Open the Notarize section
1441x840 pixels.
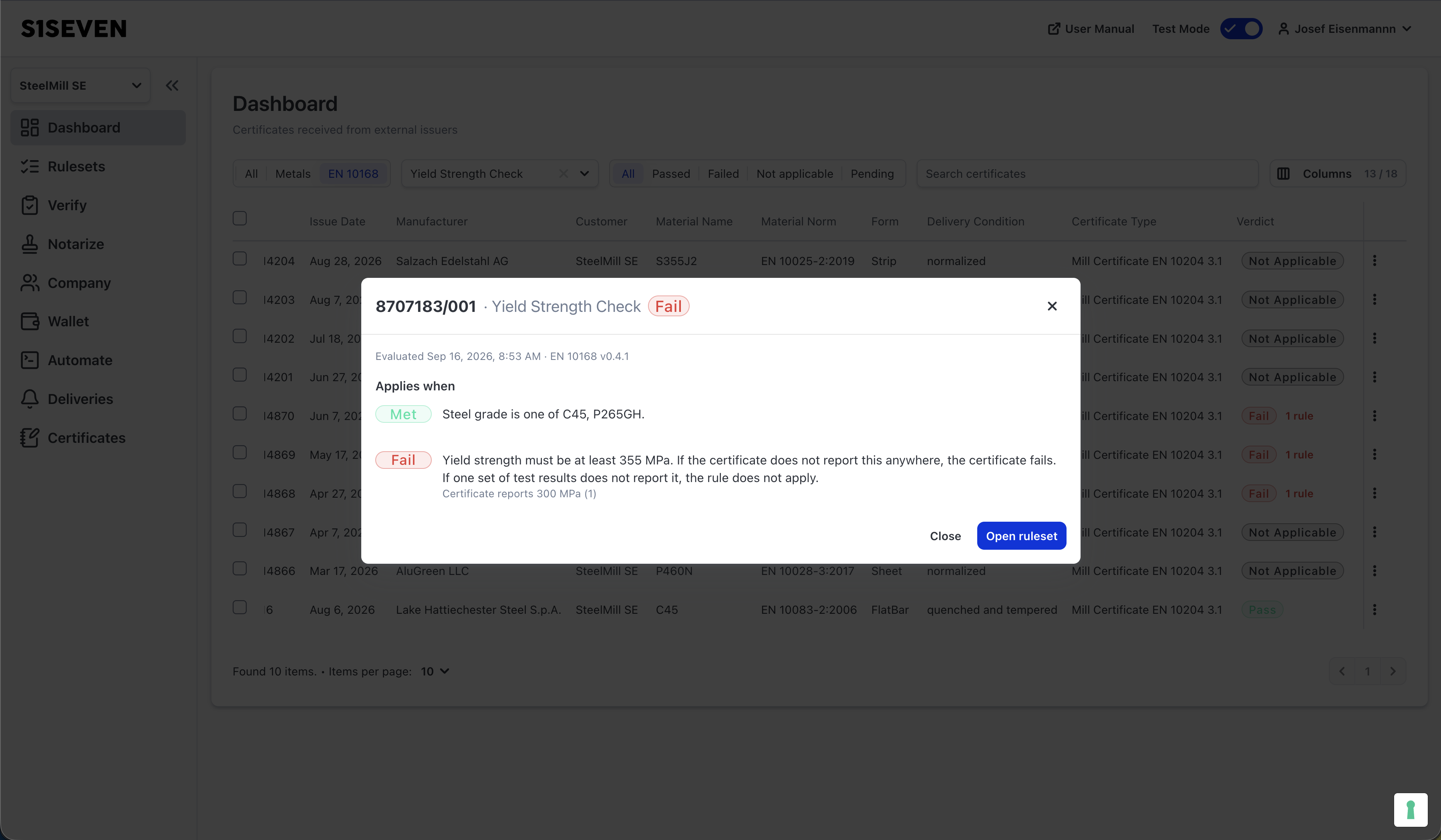tap(98, 244)
